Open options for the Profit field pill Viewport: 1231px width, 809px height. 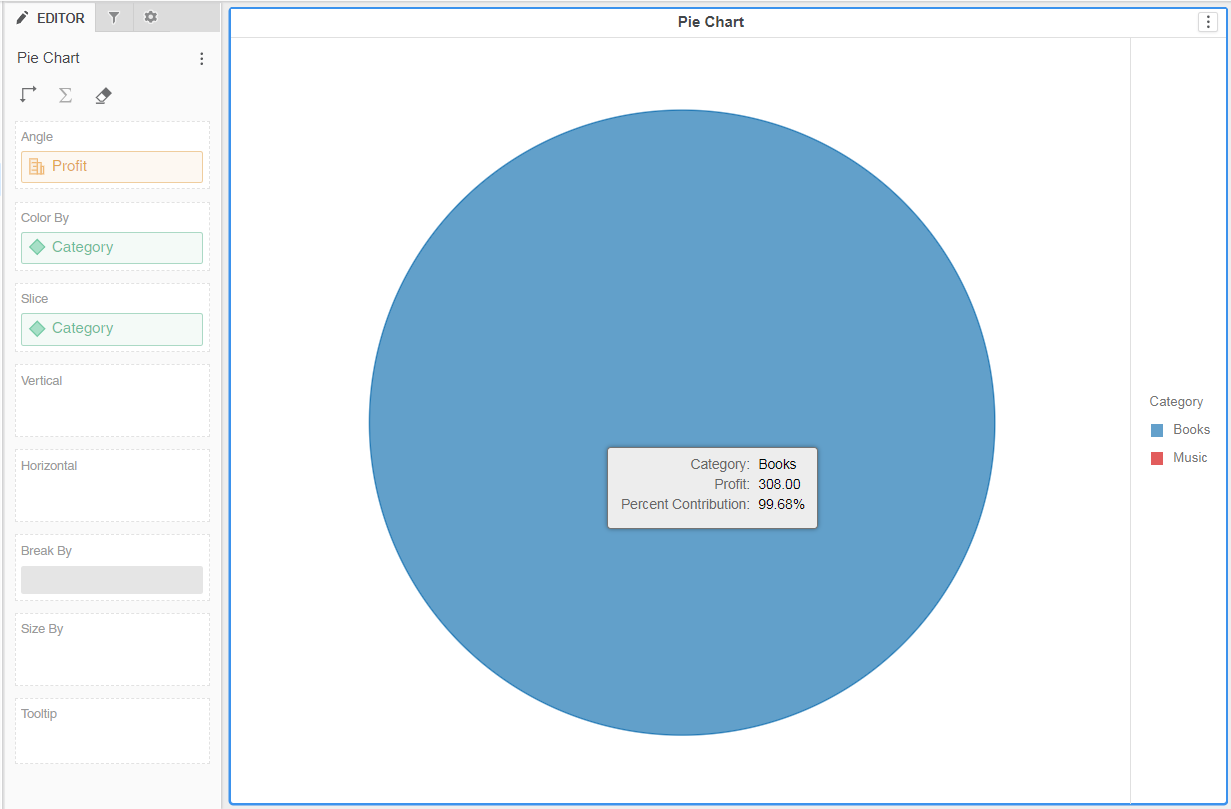pos(111,166)
